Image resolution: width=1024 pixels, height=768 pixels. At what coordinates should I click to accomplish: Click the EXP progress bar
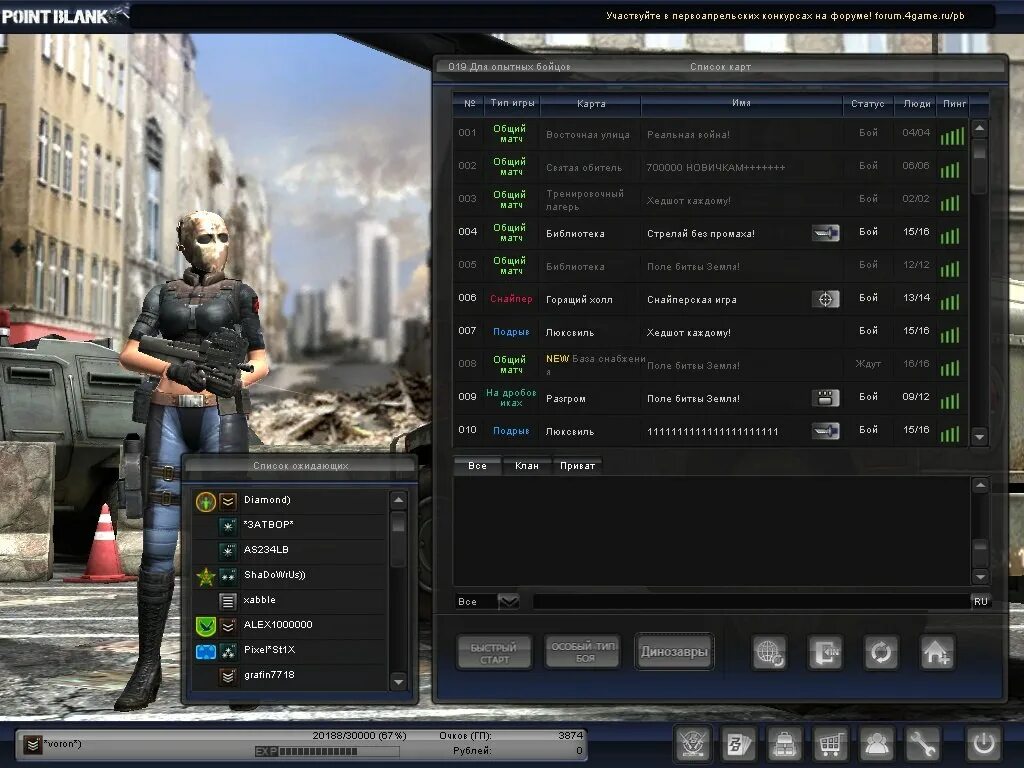327,752
